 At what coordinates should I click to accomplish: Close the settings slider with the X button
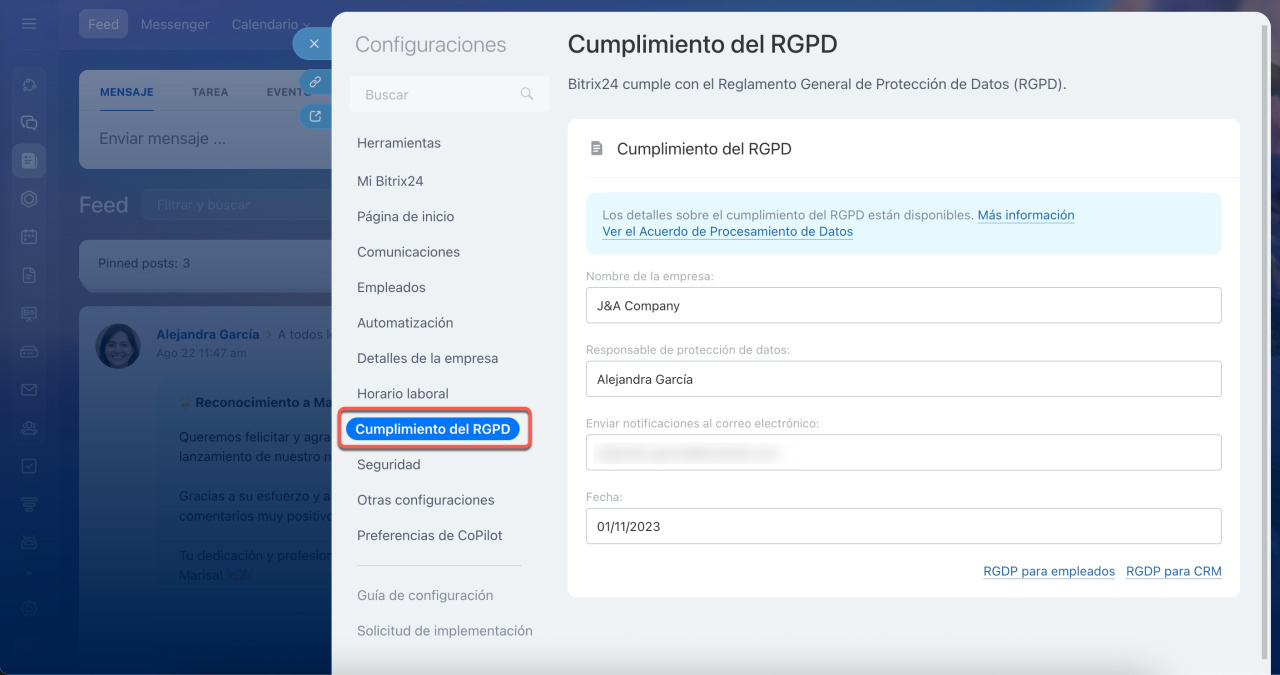pos(314,44)
